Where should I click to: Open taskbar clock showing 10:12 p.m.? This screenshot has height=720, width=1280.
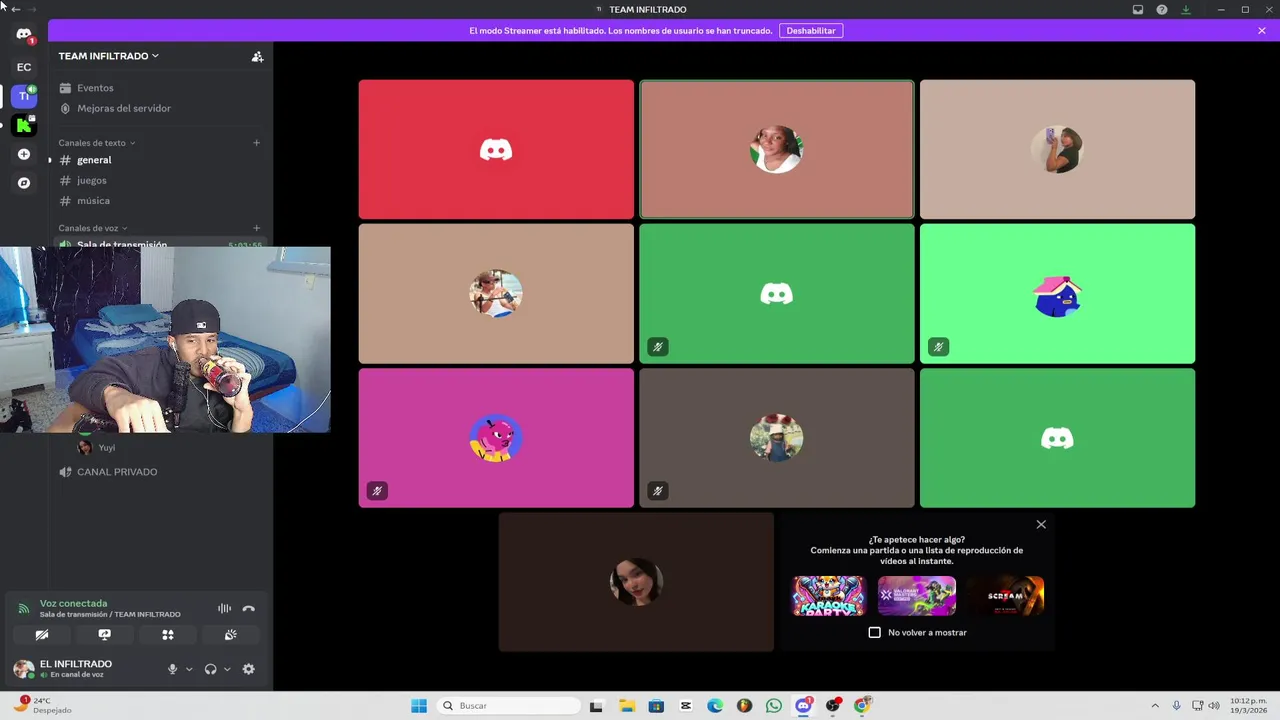[x=1248, y=706]
